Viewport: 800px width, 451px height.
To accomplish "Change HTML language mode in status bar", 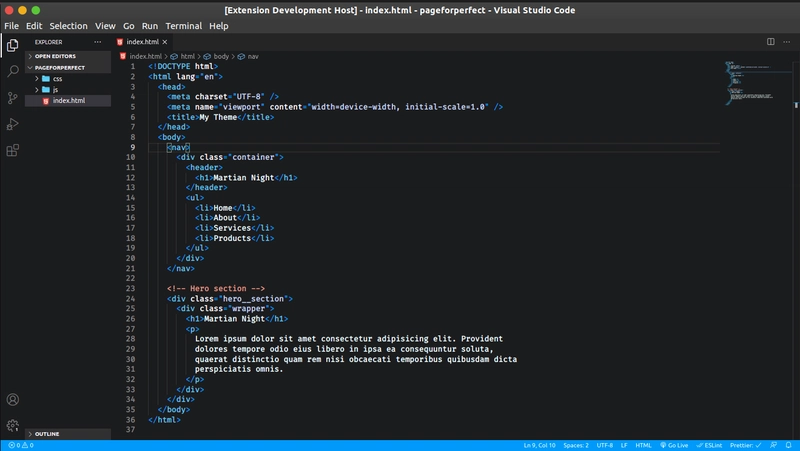I will 643,445.
